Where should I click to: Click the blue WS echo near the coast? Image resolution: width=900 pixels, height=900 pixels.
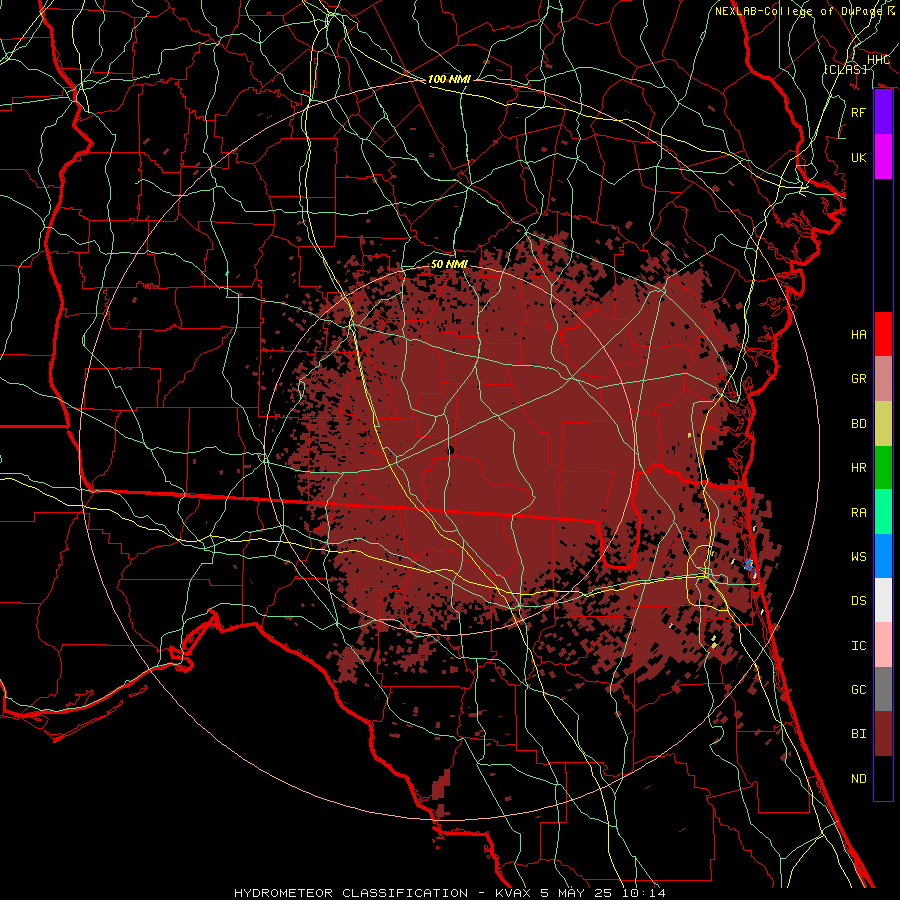[x=748, y=564]
